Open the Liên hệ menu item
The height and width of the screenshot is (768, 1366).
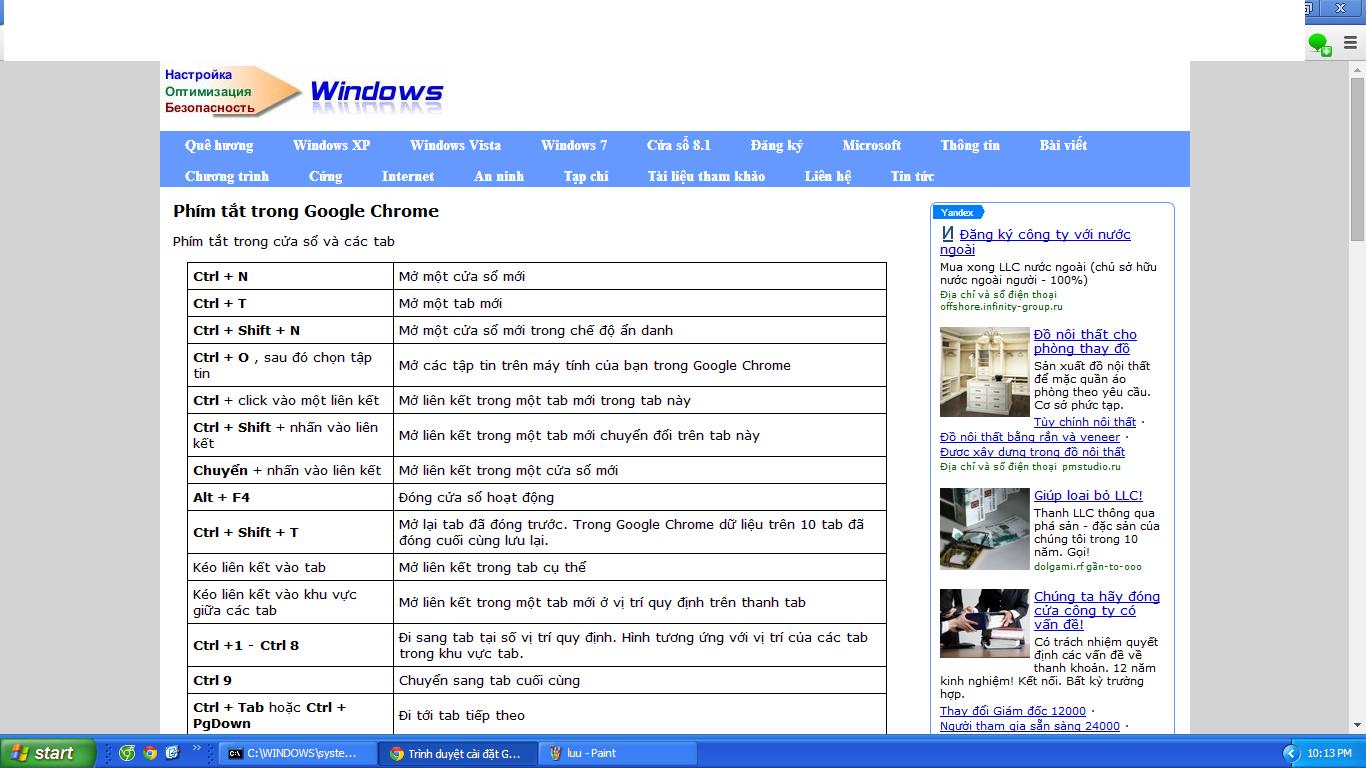pos(828,176)
